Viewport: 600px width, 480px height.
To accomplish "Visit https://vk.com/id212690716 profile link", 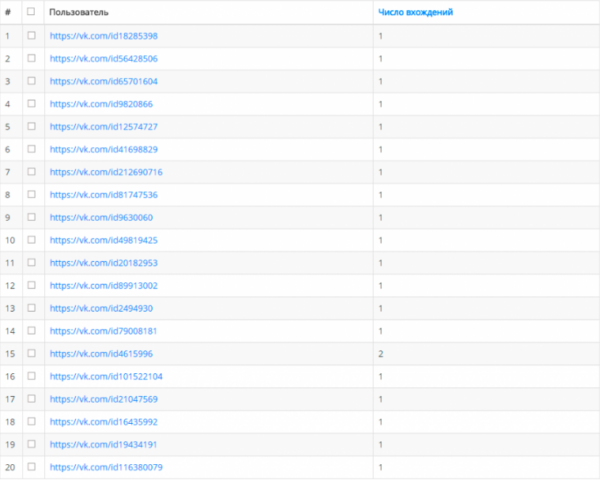I will (106, 172).
